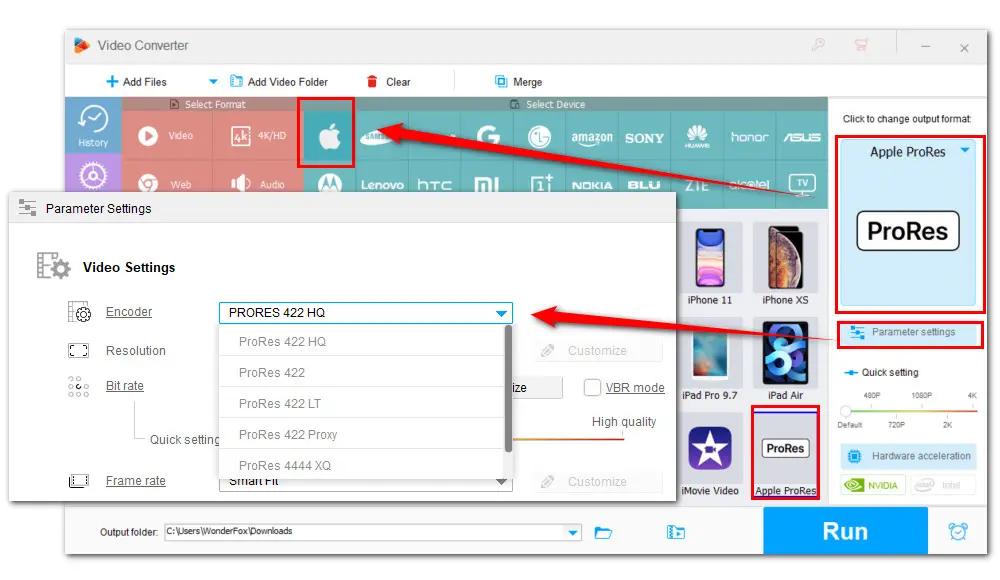Viewport: 1000px width, 580px height.
Task: Click the Add Files button
Action: pos(136,82)
